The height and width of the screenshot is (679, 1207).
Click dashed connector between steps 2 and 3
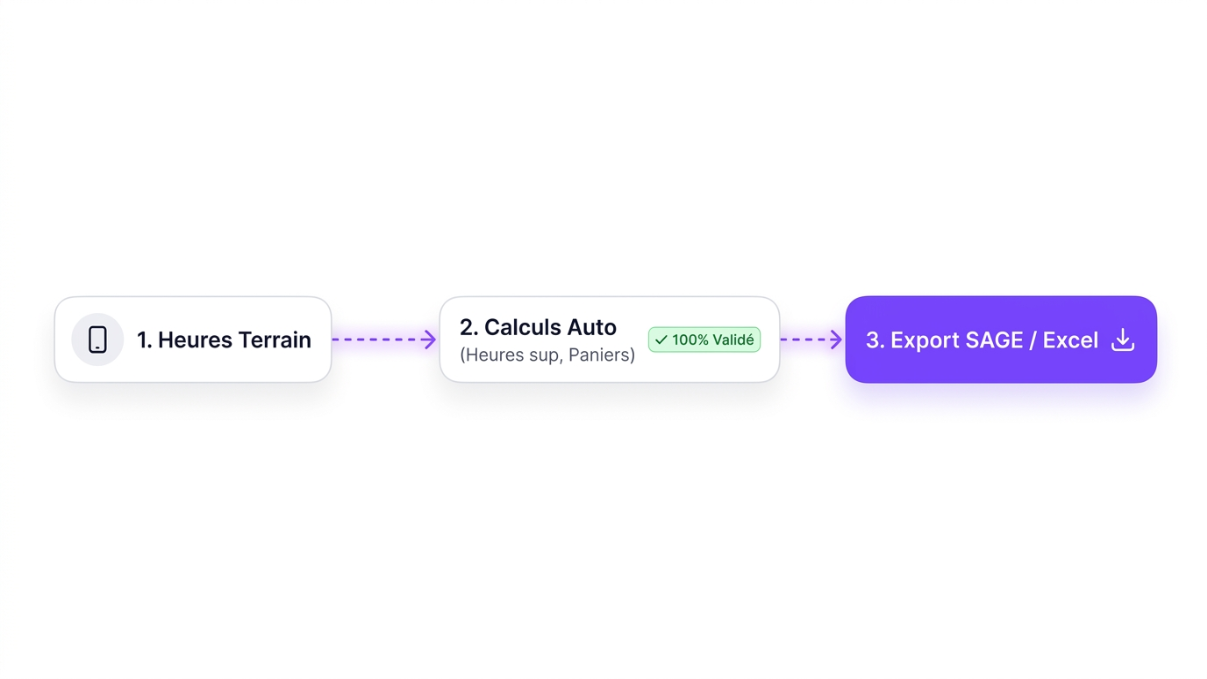click(x=812, y=340)
